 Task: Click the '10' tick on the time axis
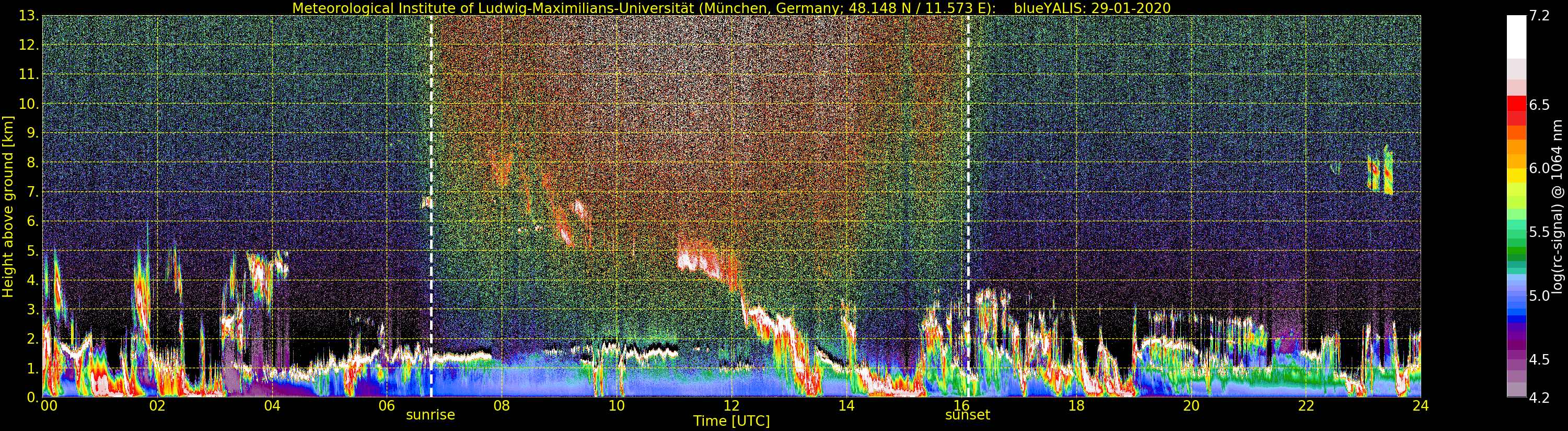tap(617, 405)
